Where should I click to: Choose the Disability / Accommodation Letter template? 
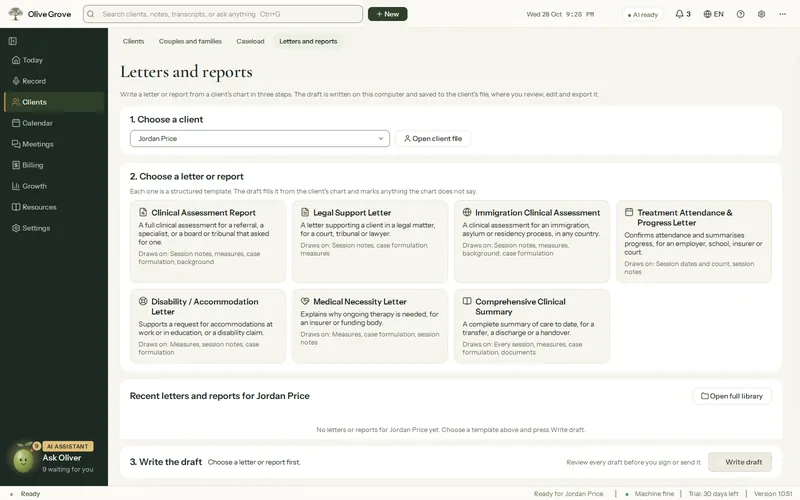[x=208, y=327]
